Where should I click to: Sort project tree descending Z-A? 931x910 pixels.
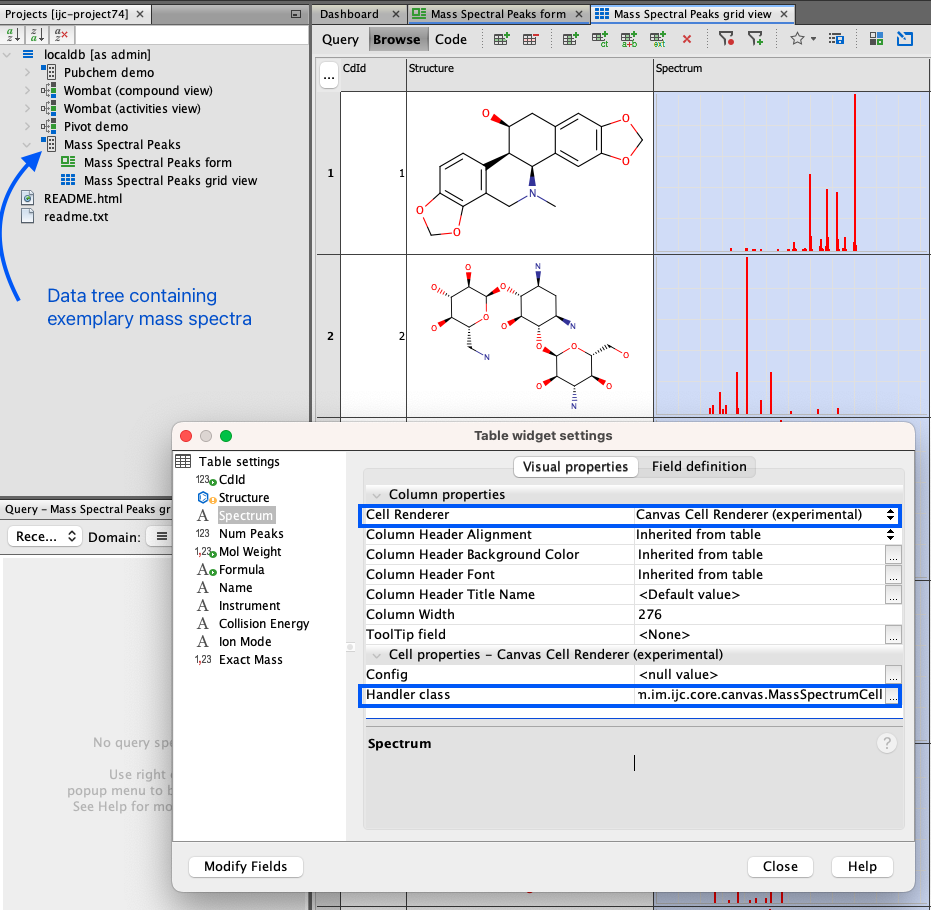[x=37, y=35]
